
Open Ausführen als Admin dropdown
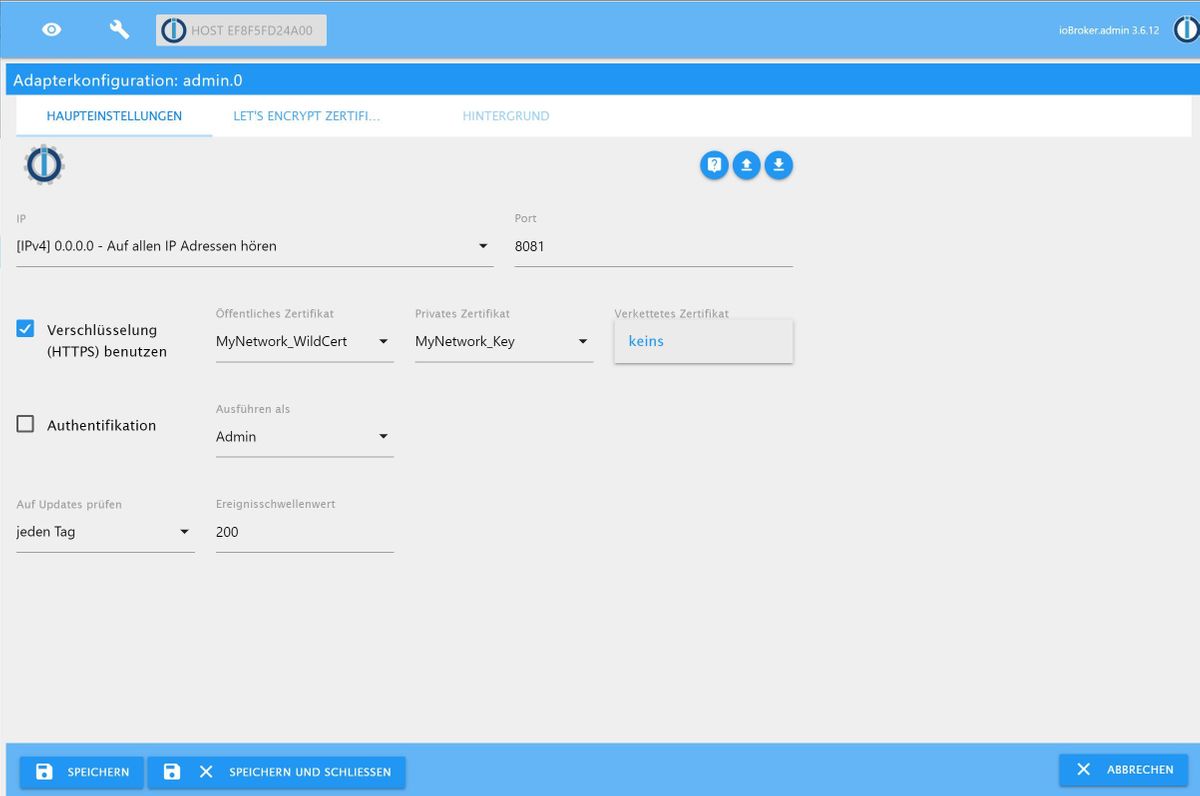305,437
